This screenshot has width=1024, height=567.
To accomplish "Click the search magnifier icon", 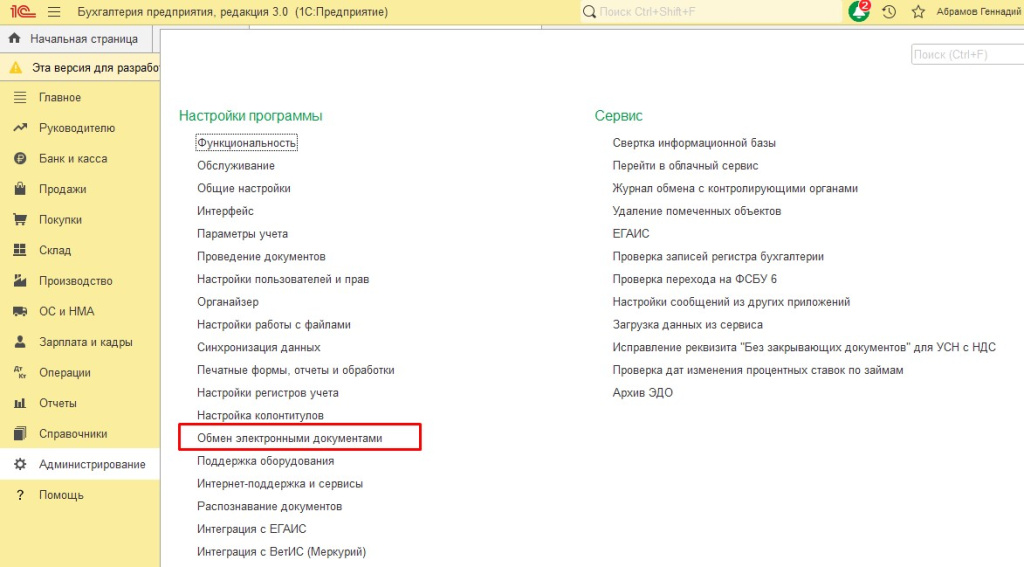I will [x=589, y=12].
